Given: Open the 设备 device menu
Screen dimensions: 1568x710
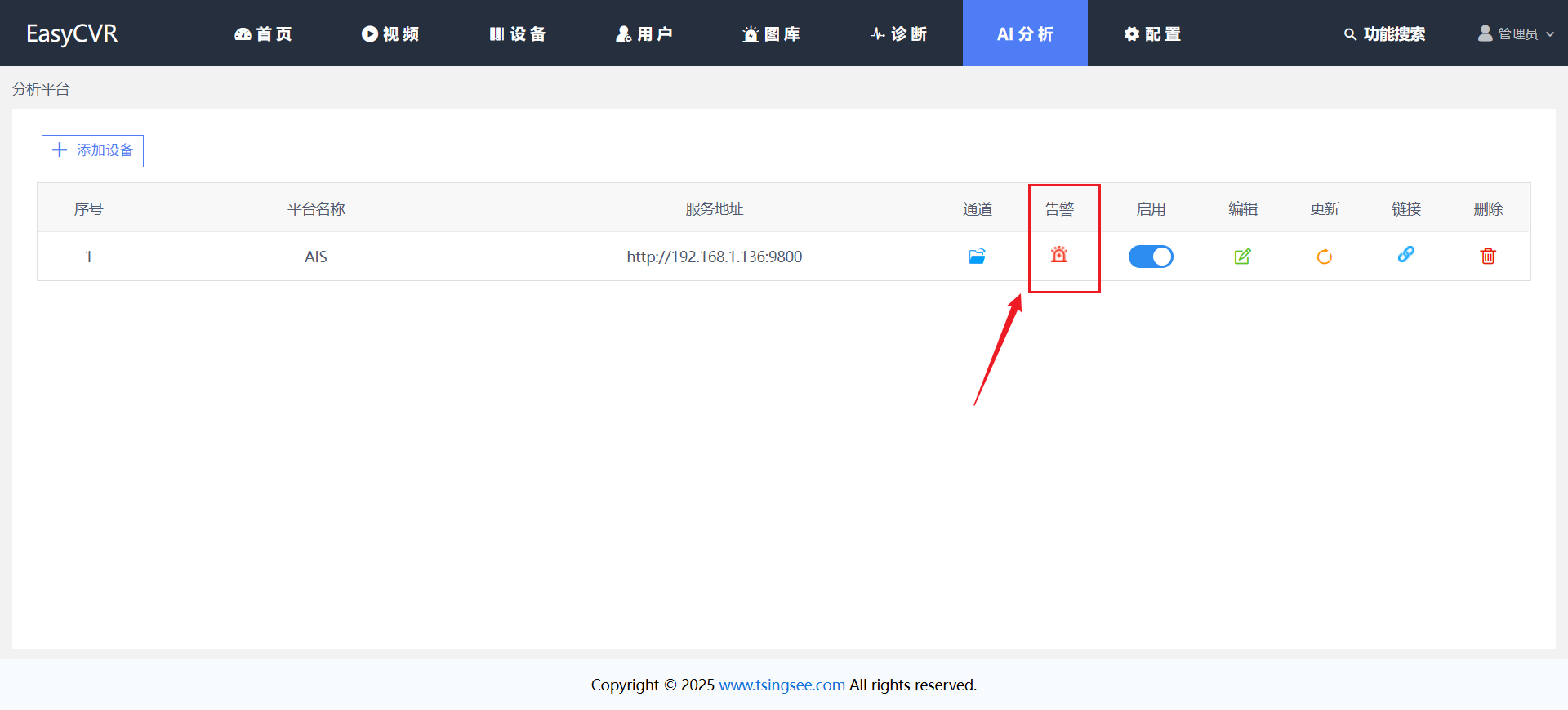Looking at the screenshot, I should [x=518, y=33].
